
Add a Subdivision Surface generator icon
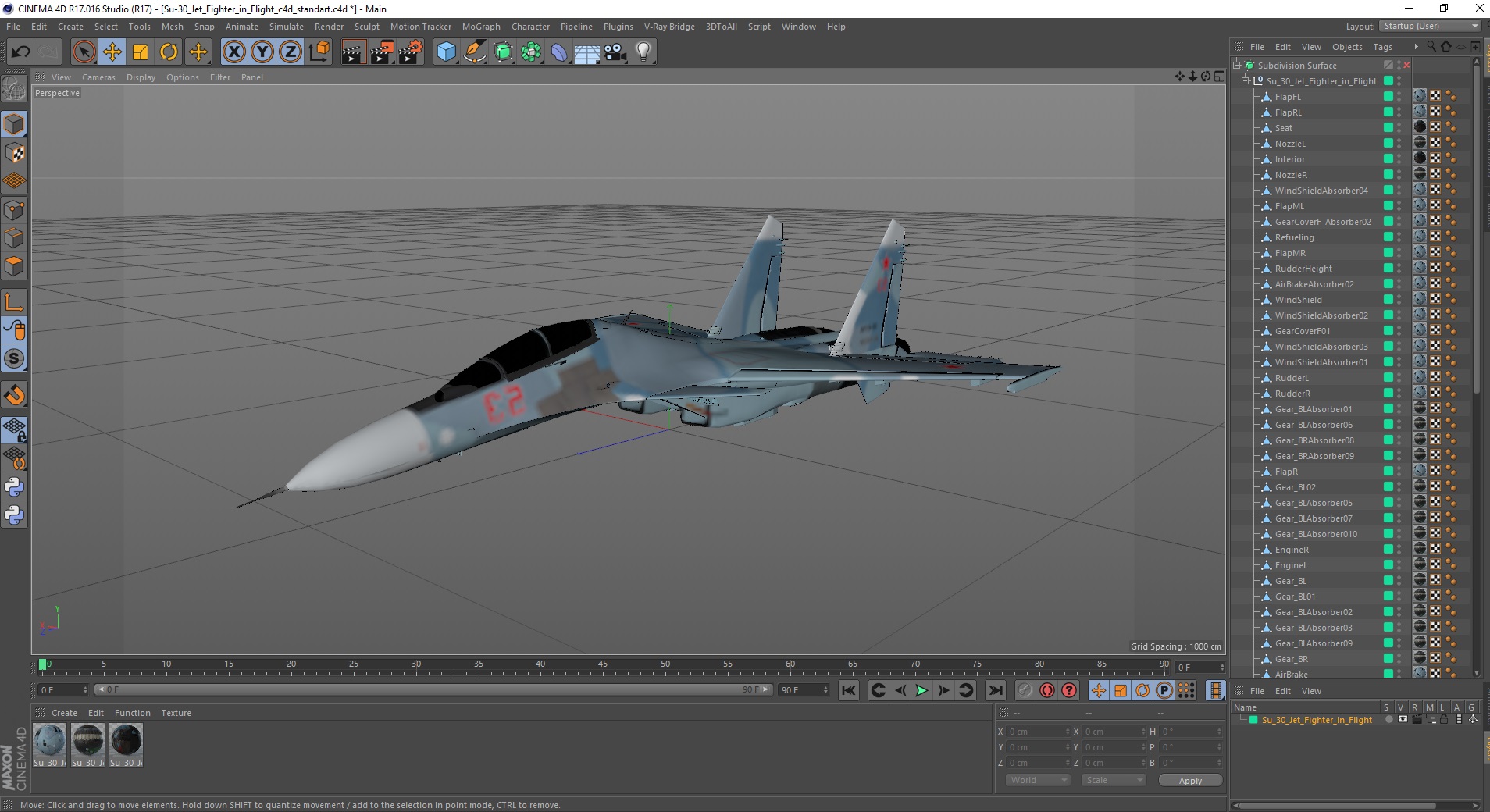(x=503, y=52)
